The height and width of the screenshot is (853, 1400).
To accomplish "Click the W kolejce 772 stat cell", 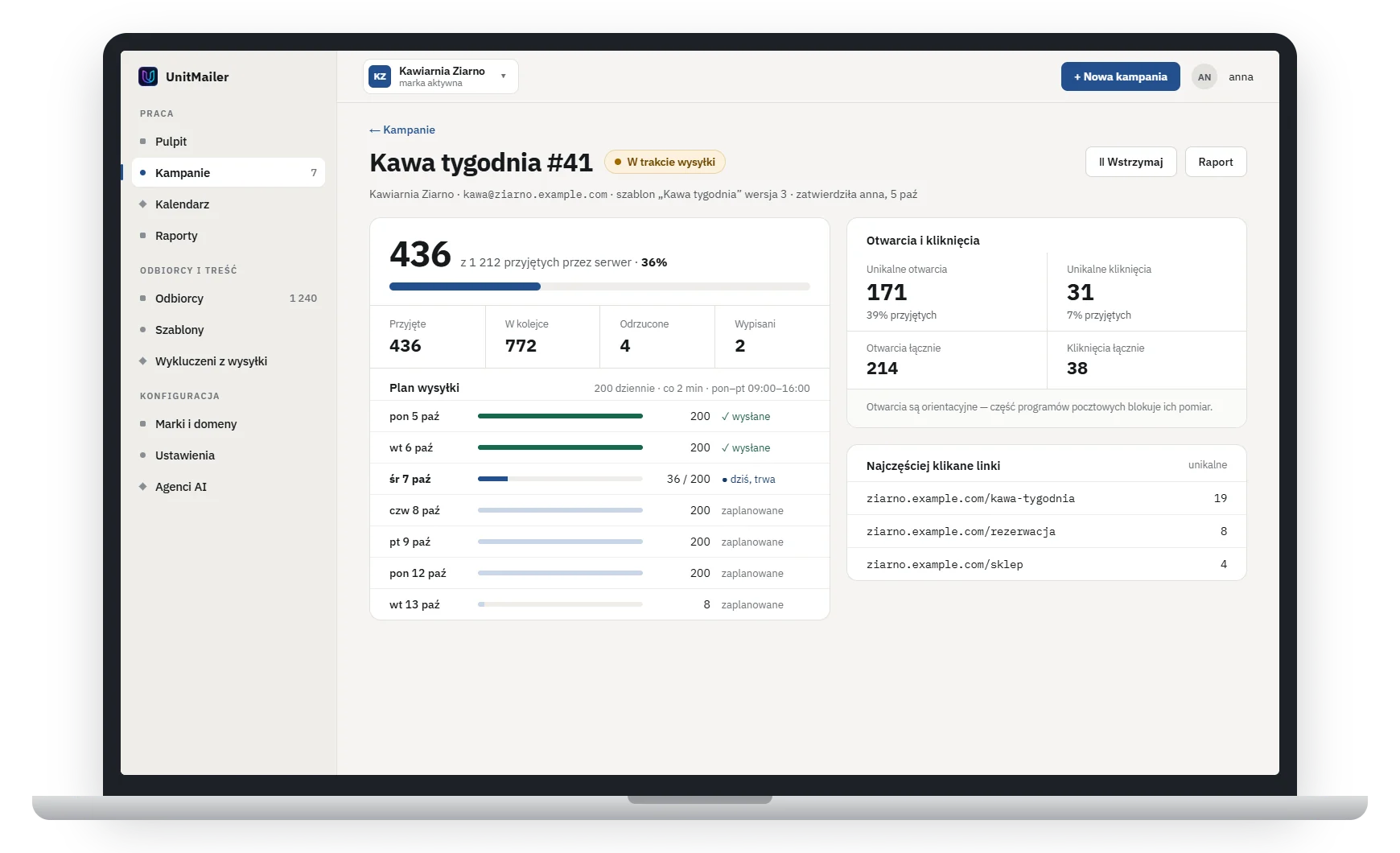I will click(x=542, y=336).
